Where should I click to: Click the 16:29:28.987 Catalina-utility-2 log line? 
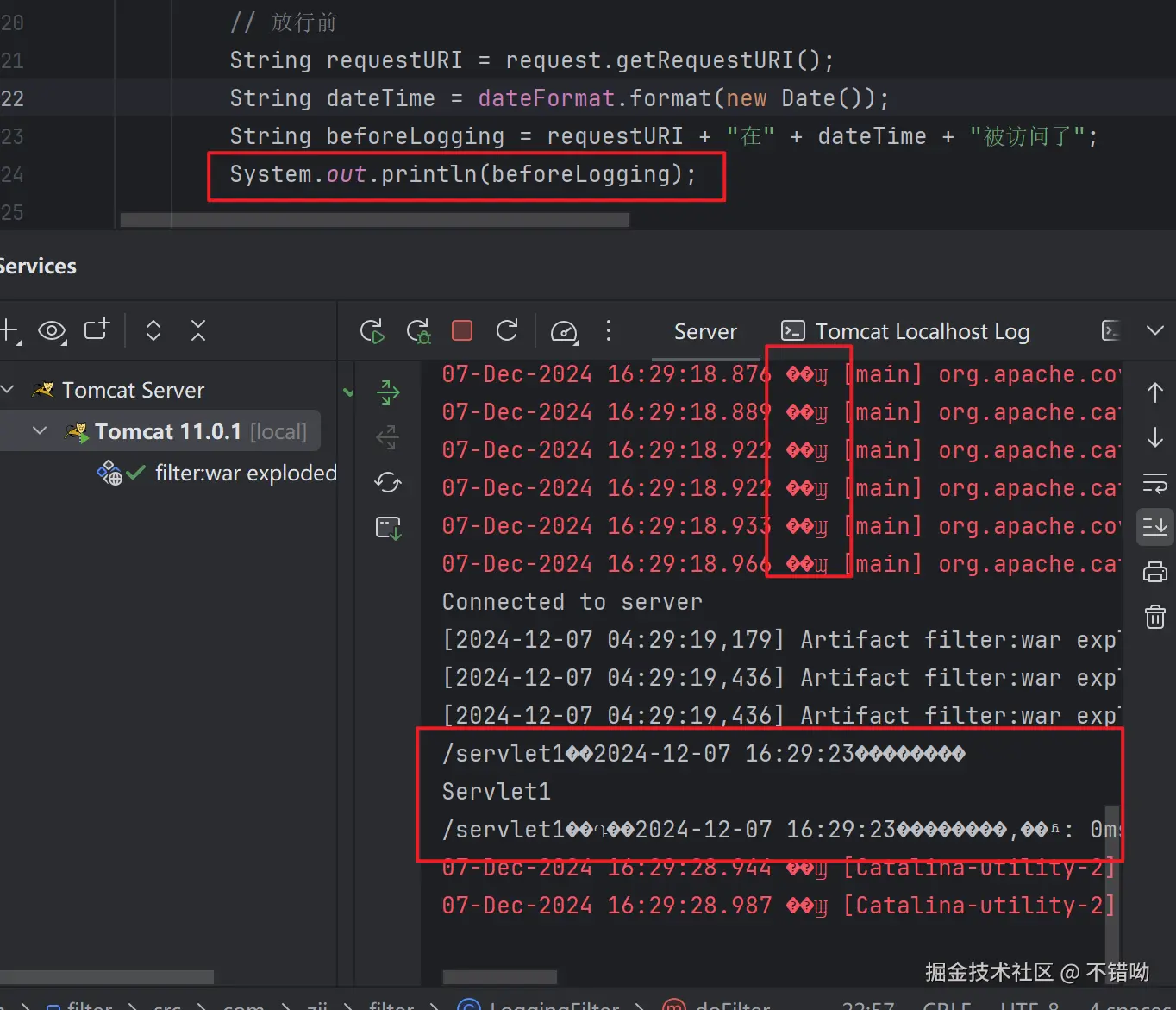coord(779,906)
